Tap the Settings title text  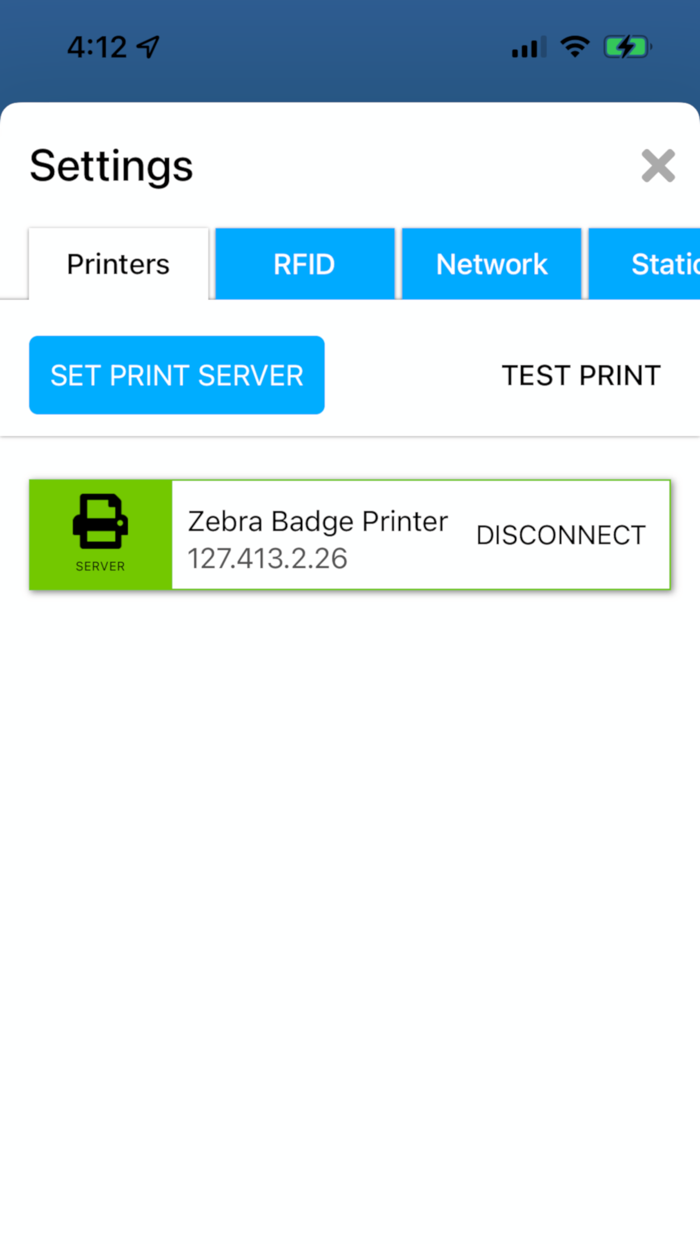pos(111,166)
